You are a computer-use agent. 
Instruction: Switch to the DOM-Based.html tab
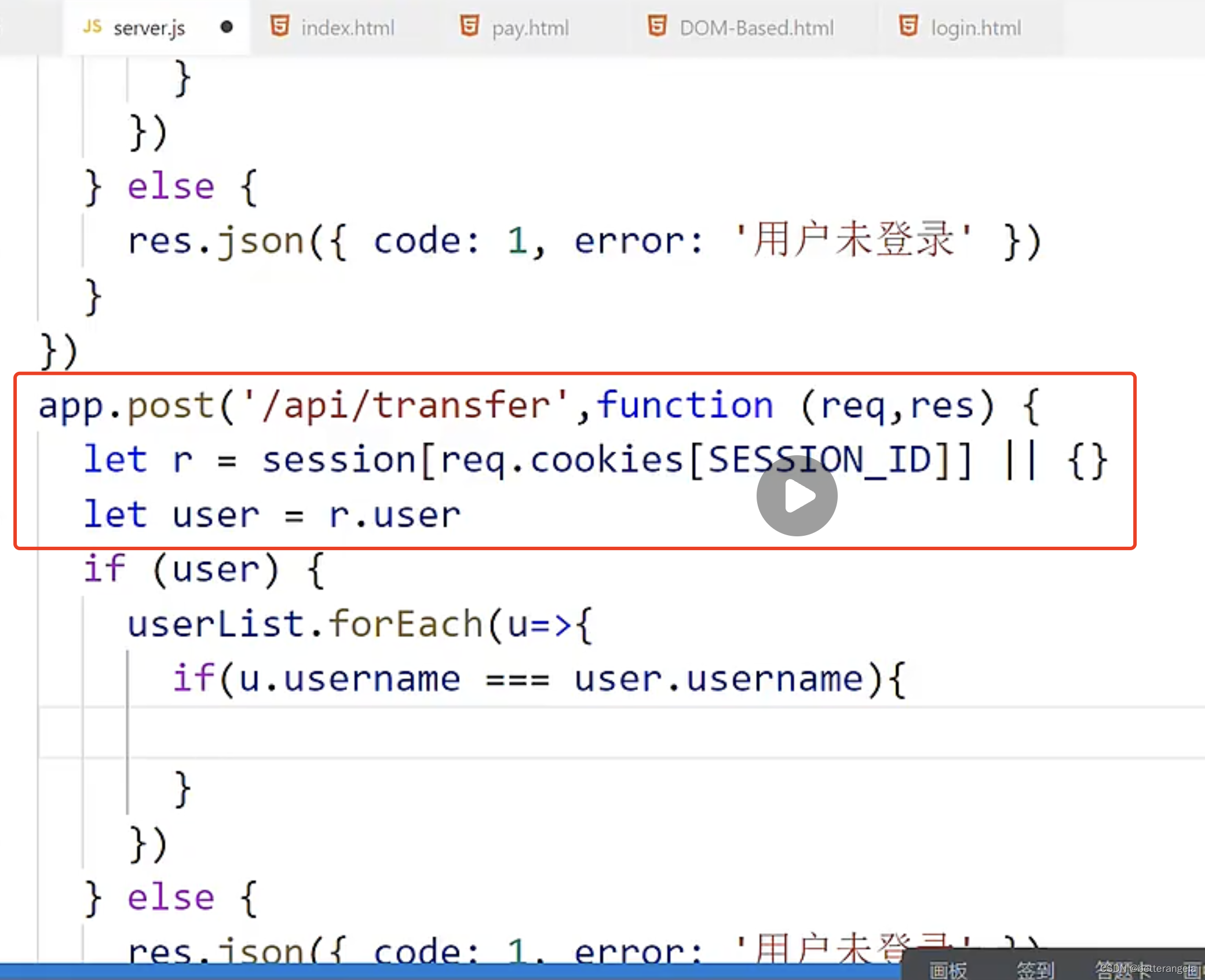[756, 28]
